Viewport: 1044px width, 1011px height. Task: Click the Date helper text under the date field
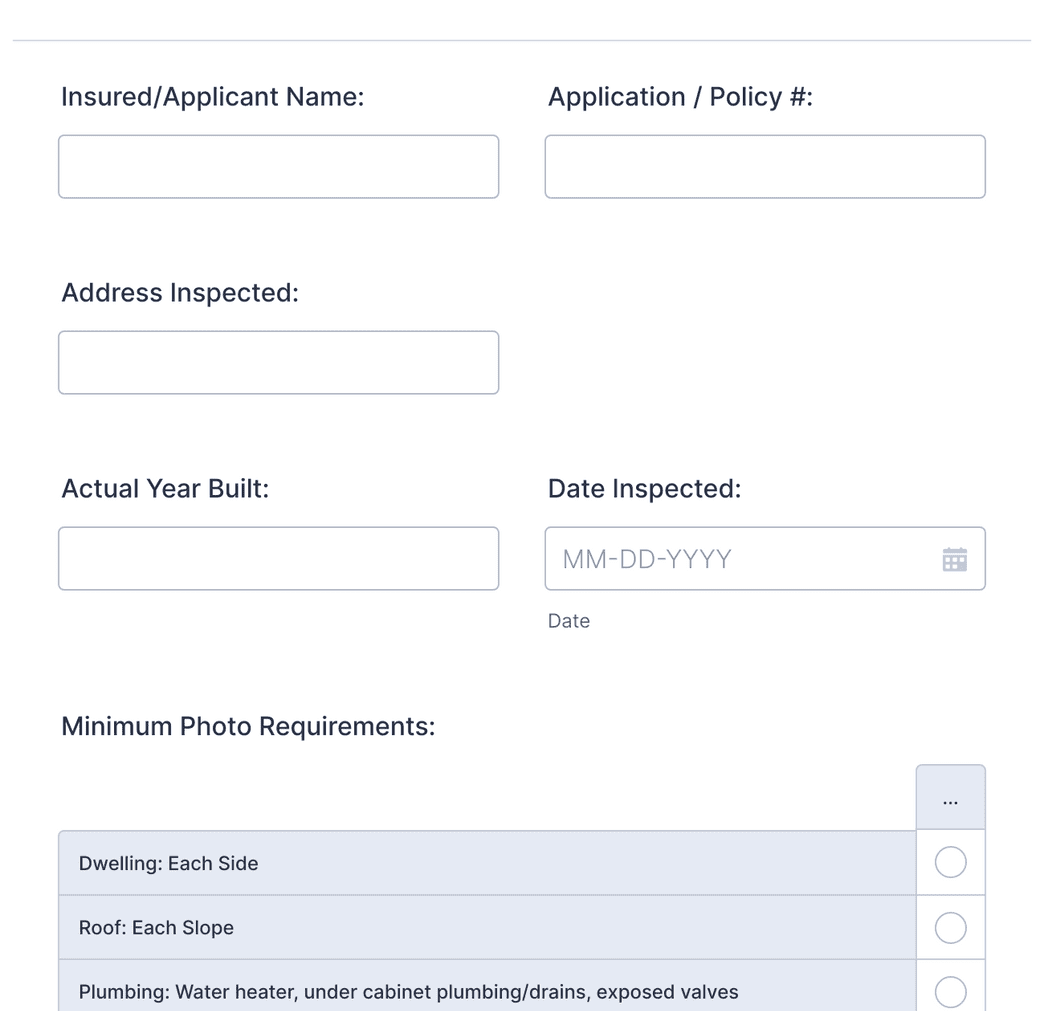coord(568,620)
